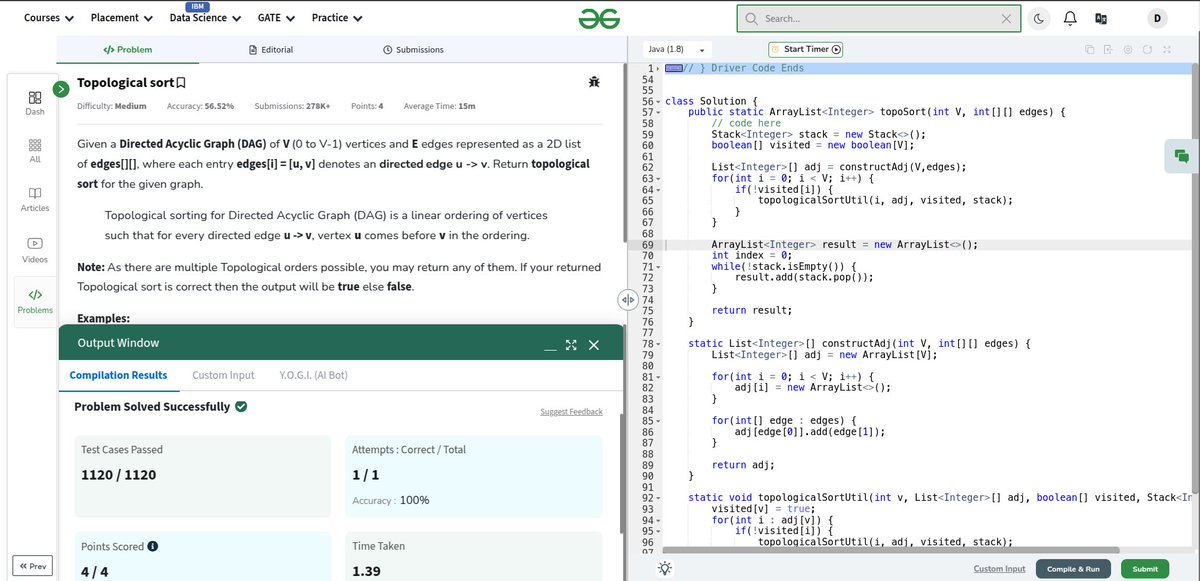Open editor settings gear icon
This screenshot has height=581, width=1200.
coord(1128,49)
